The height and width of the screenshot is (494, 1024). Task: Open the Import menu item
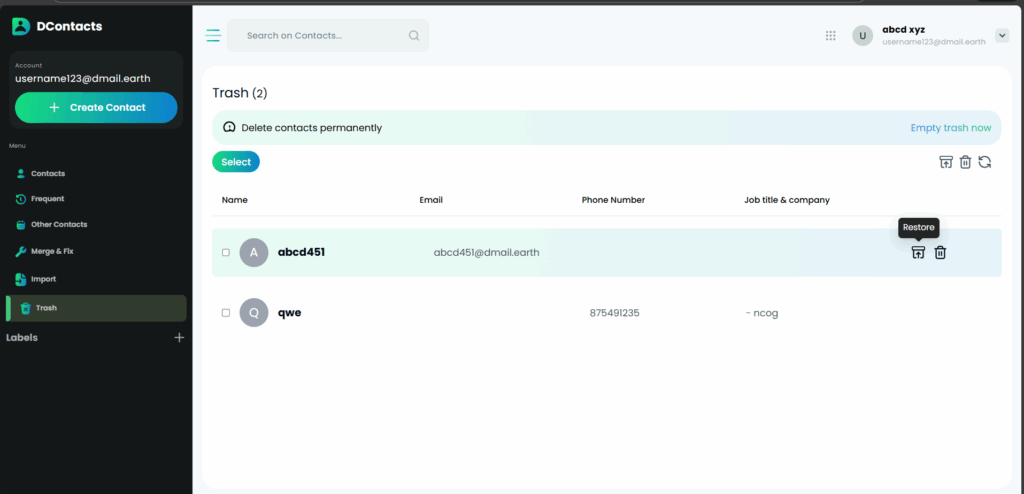pos(43,279)
